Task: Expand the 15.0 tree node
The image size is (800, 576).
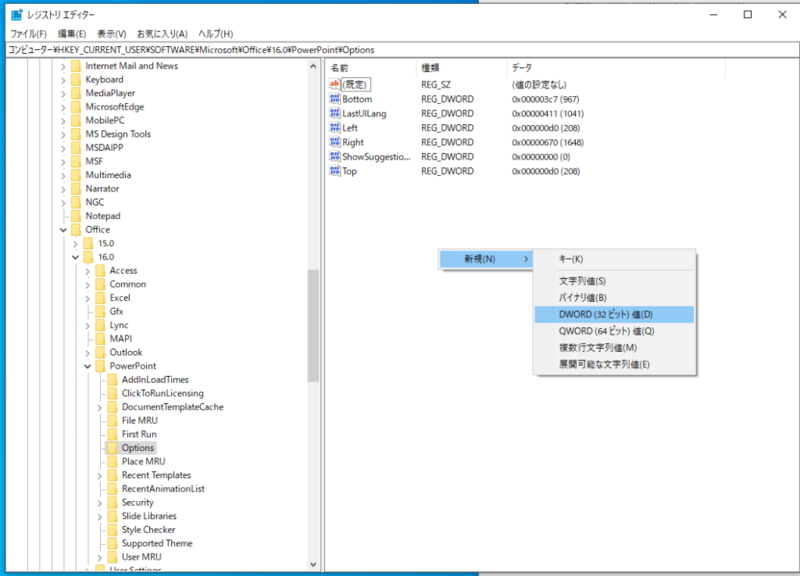Action: [x=76, y=244]
